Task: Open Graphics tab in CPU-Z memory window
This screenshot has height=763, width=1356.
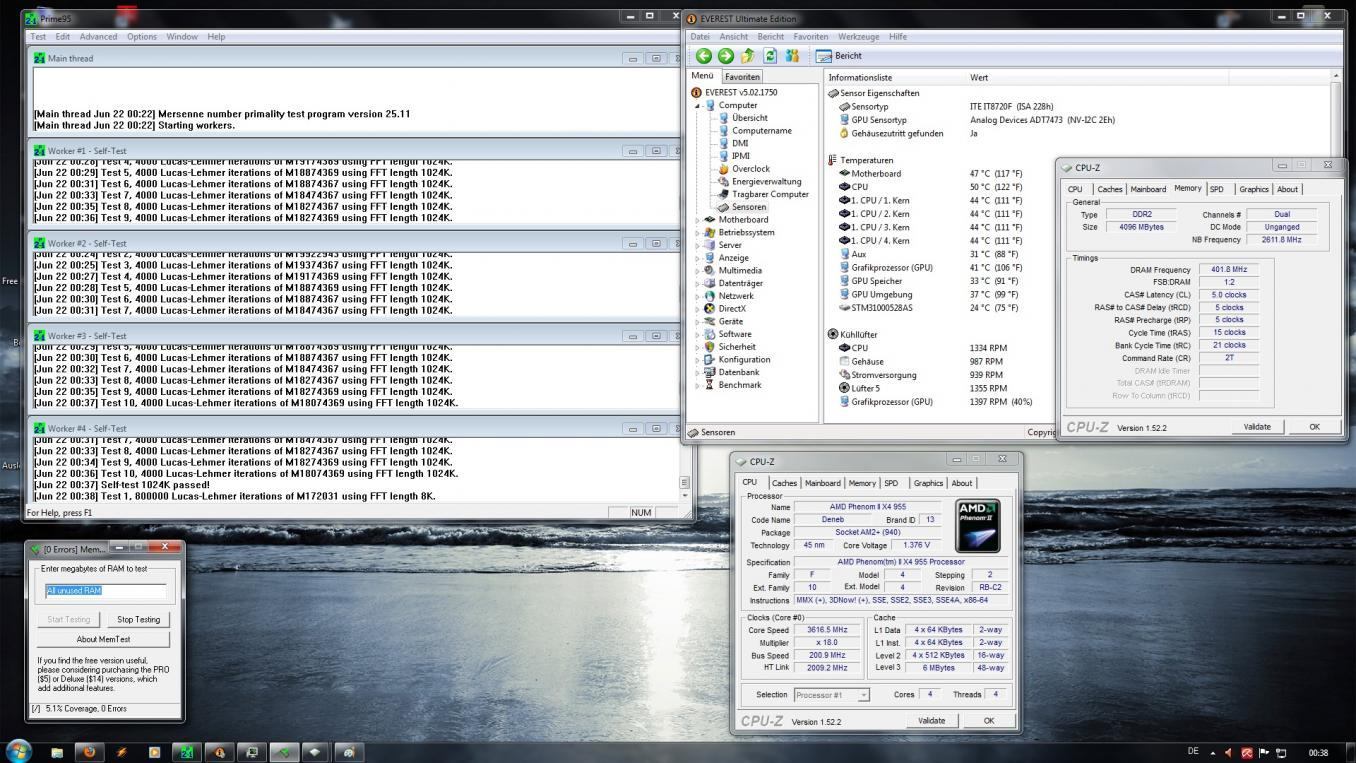Action: coord(1253,189)
